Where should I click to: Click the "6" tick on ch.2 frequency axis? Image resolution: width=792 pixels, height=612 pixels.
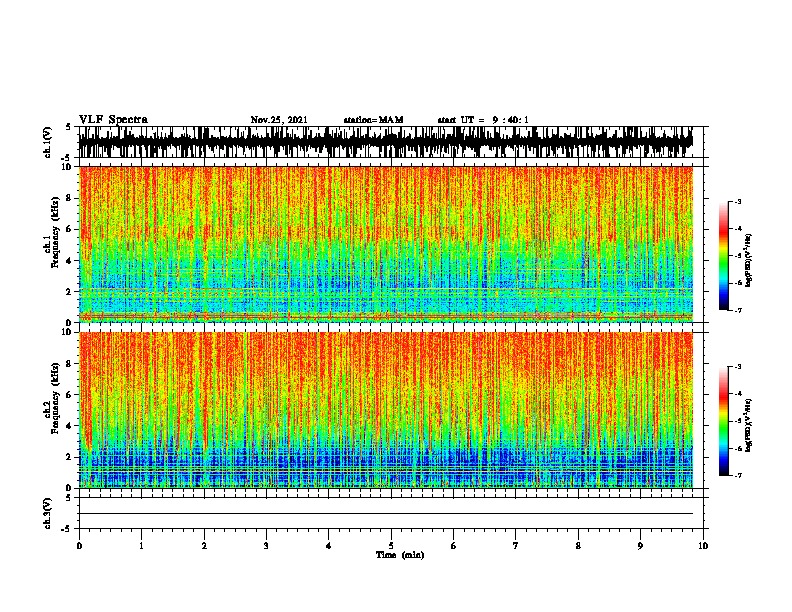pos(70,394)
